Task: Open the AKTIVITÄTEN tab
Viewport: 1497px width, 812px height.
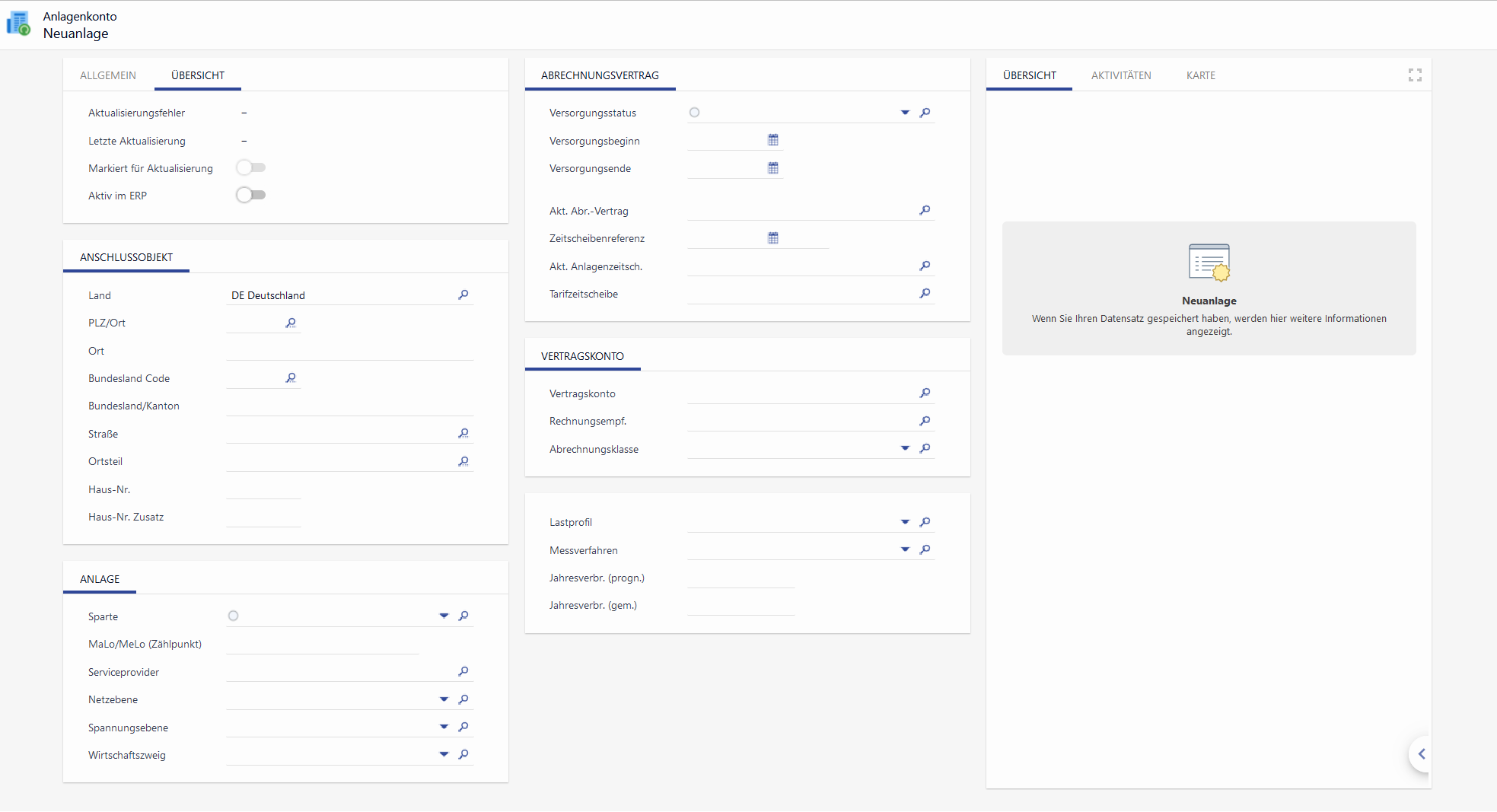Action: click(x=1120, y=75)
